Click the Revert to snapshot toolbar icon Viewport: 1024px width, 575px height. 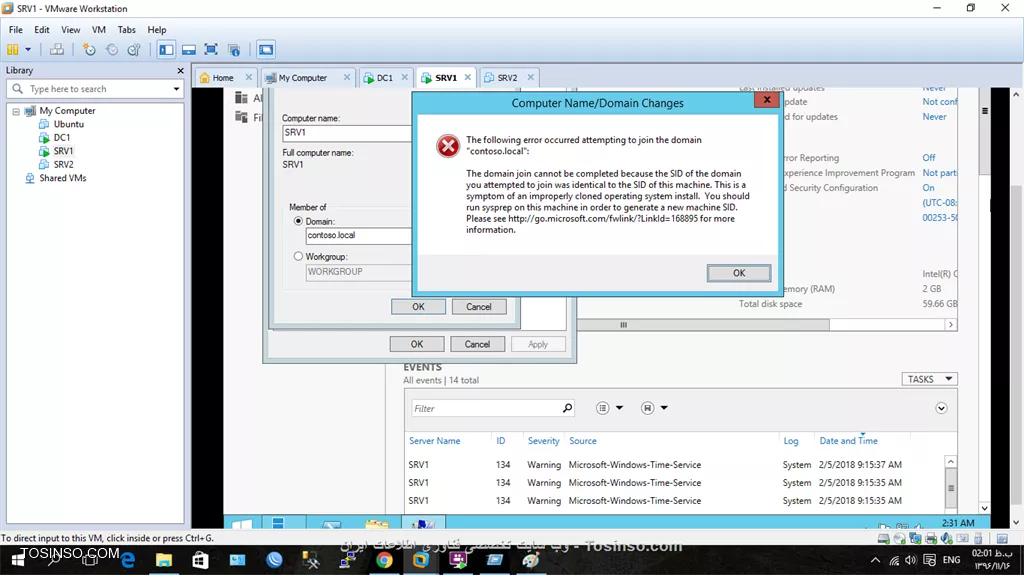click(112, 50)
